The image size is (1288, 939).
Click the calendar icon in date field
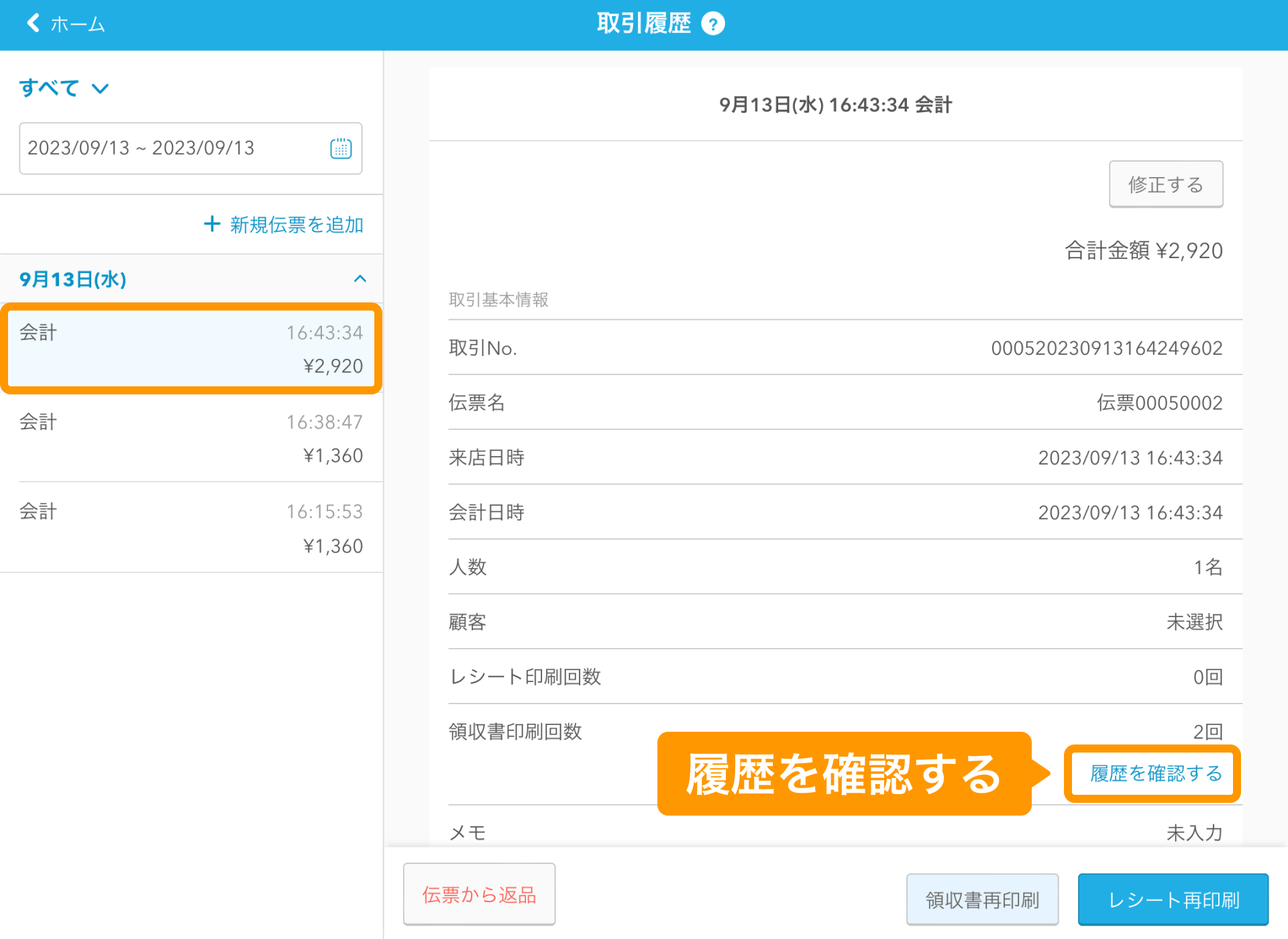pos(341,148)
